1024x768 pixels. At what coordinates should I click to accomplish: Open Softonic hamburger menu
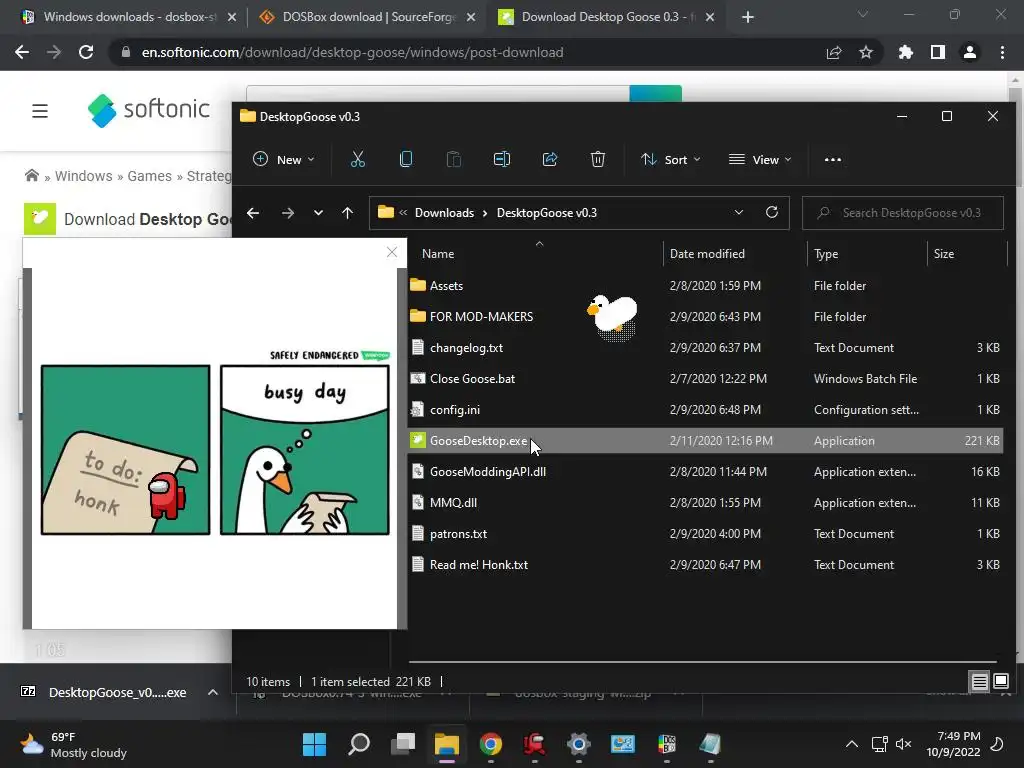(40, 110)
